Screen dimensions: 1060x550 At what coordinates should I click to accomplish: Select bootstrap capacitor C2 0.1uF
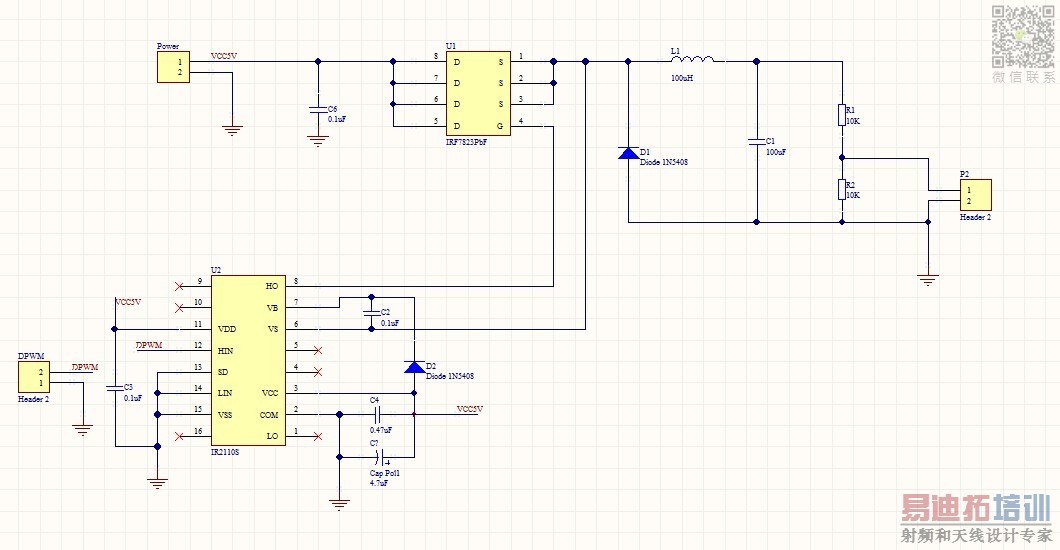click(371, 313)
